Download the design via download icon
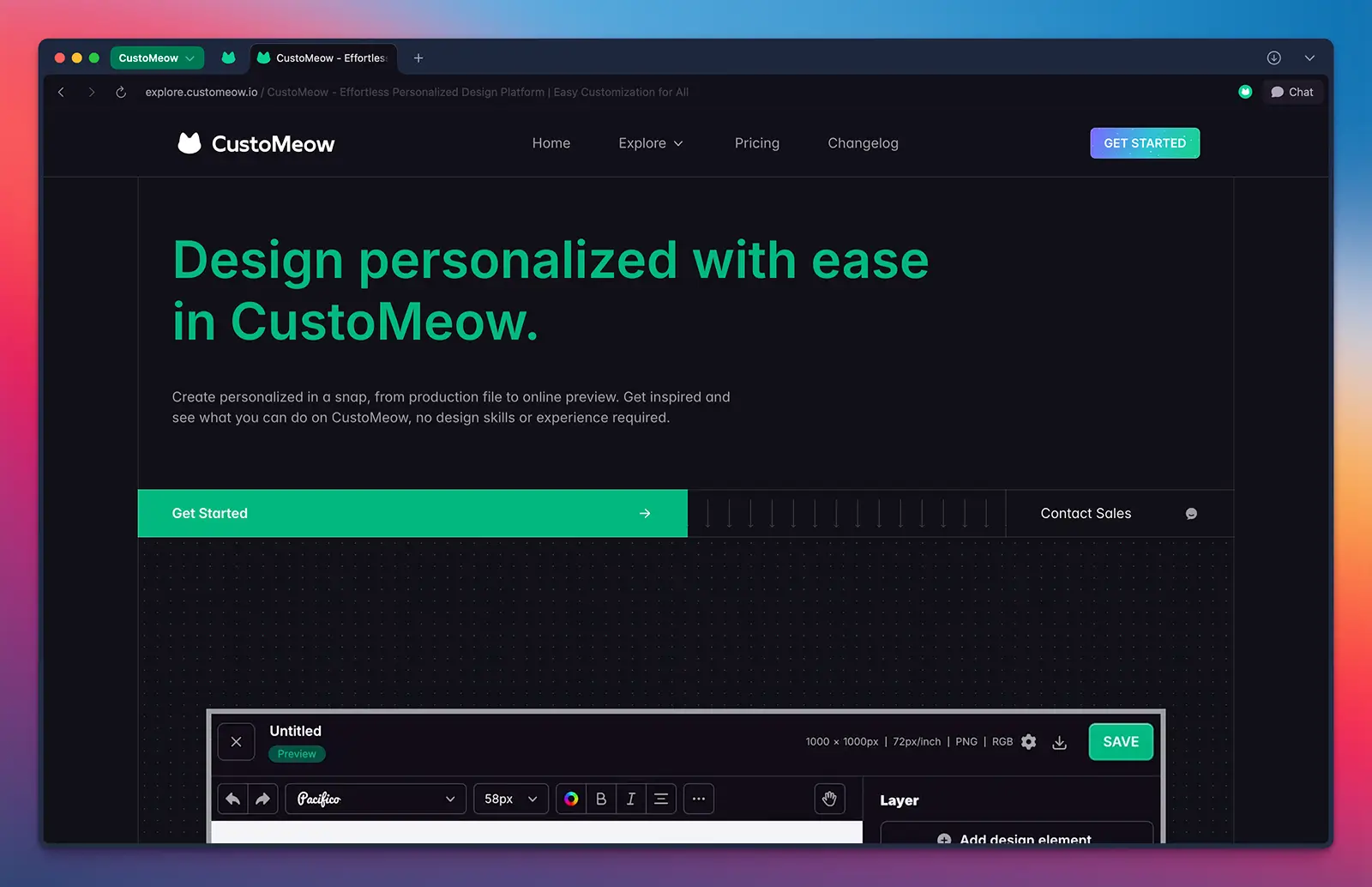The image size is (1372, 887). tap(1060, 742)
